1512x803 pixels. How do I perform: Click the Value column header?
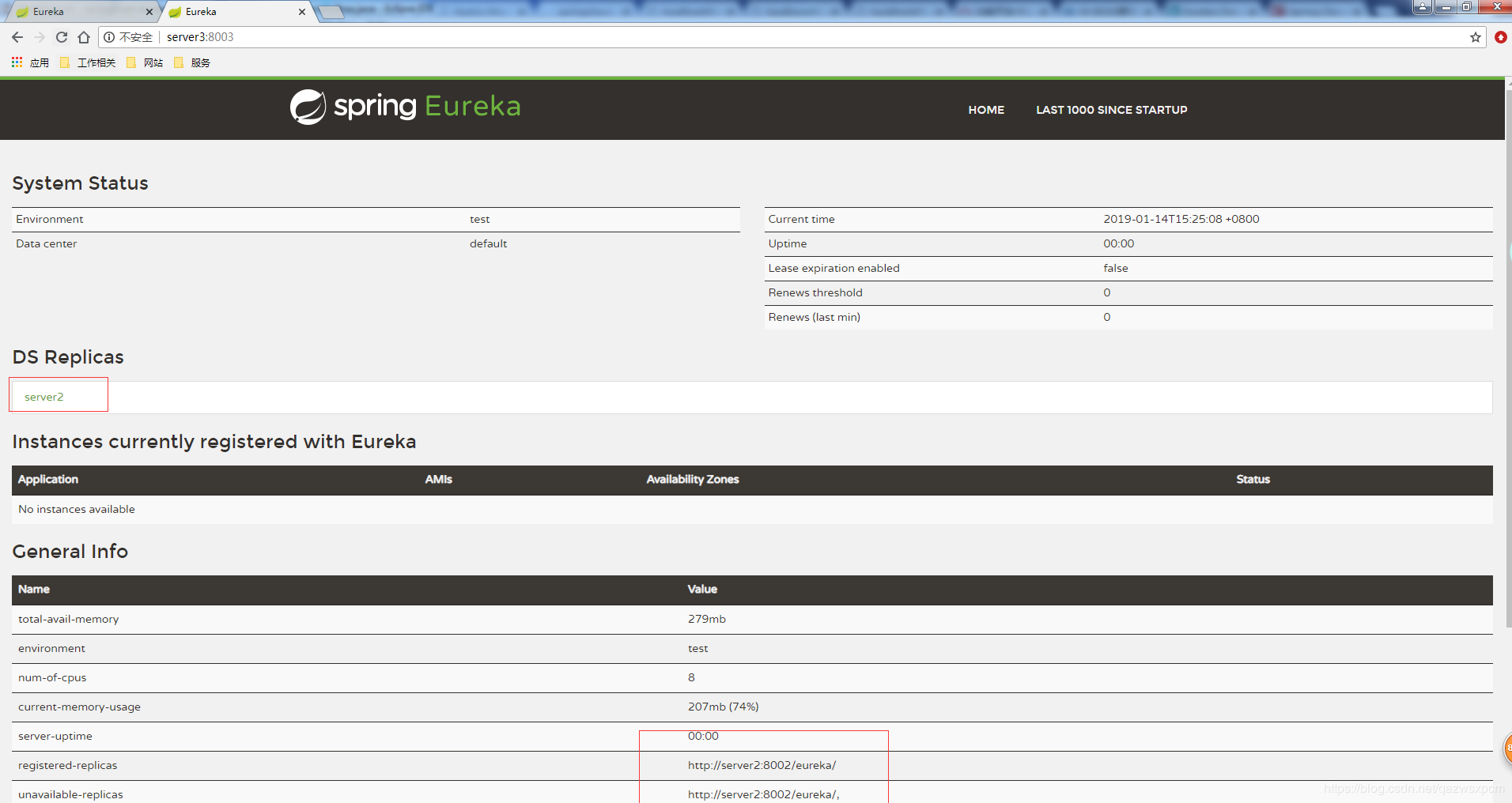702,590
